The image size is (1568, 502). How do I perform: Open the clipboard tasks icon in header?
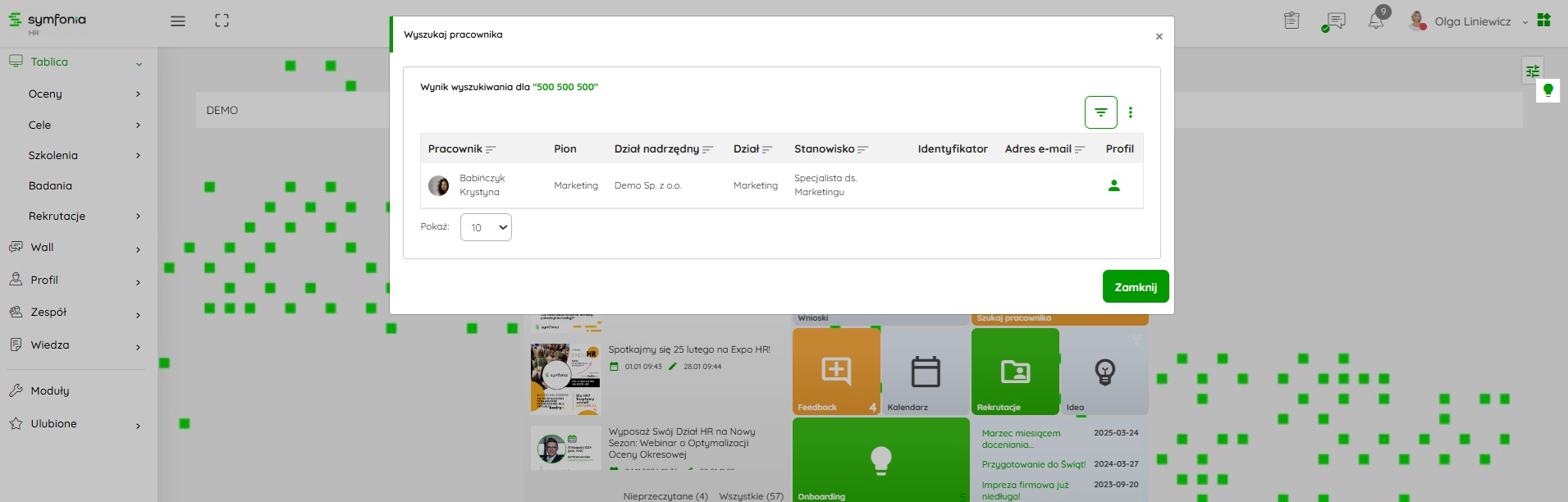[1291, 21]
